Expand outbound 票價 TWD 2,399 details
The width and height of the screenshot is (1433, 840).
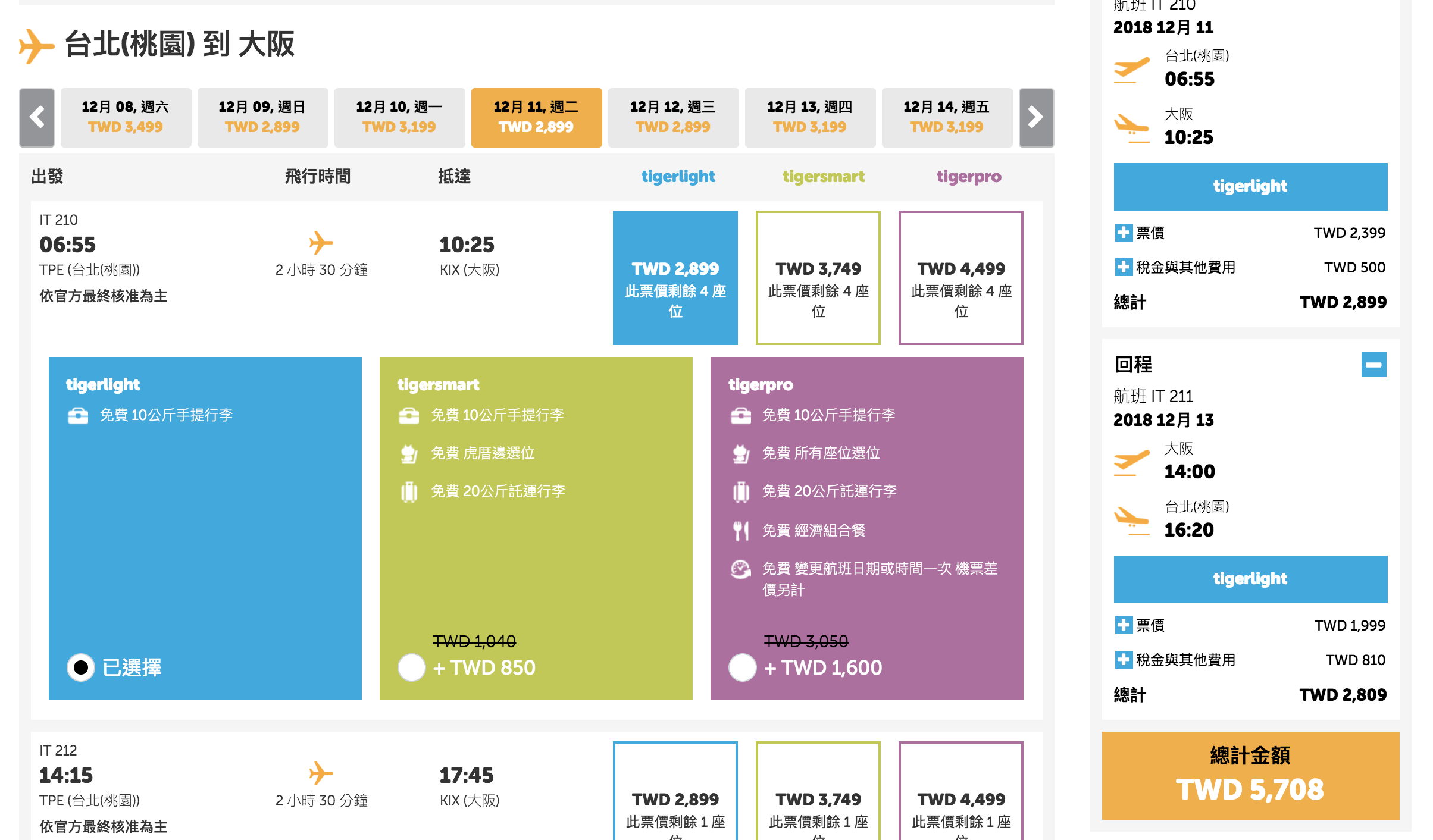(1123, 233)
